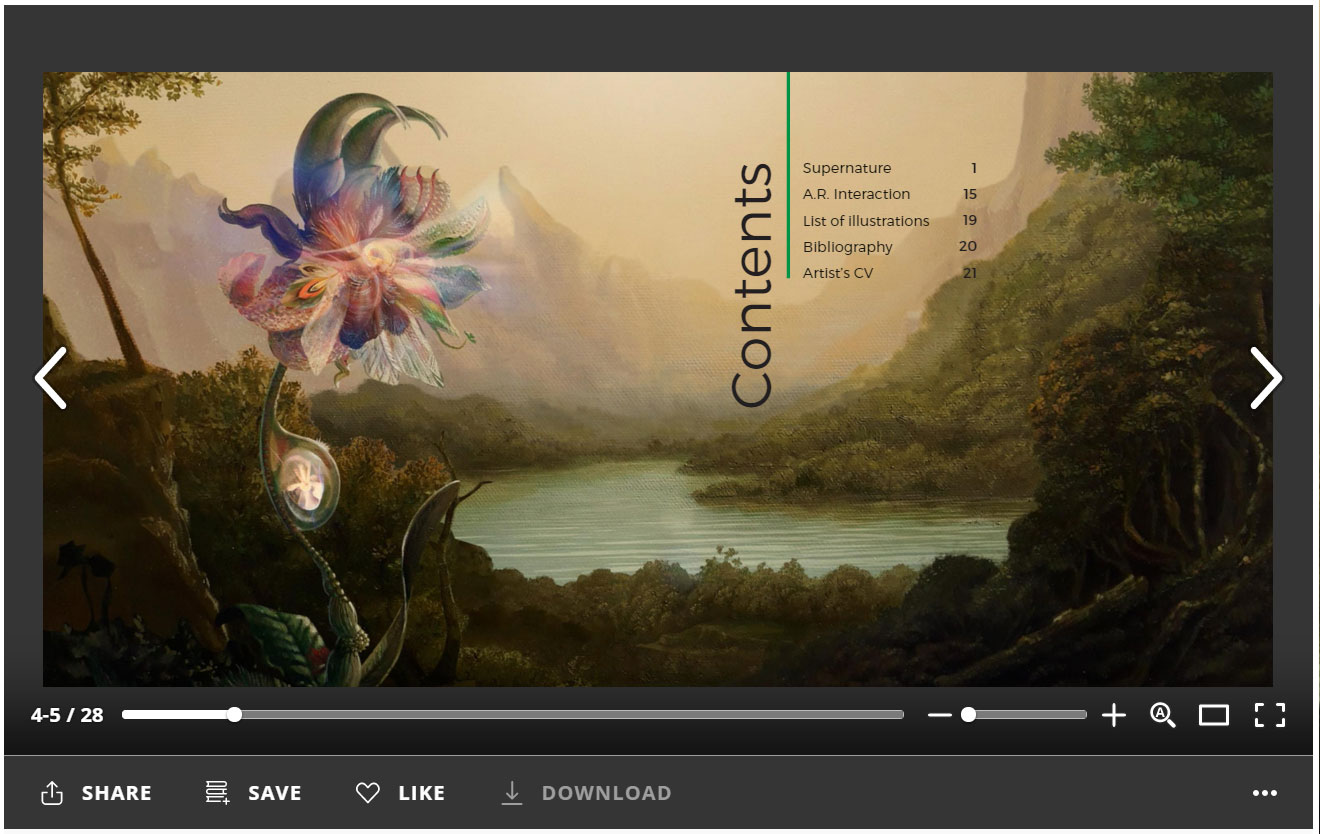Viewport: 1320px width, 834px height.
Task: Go back using the left arrow
Action: [x=51, y=378]
